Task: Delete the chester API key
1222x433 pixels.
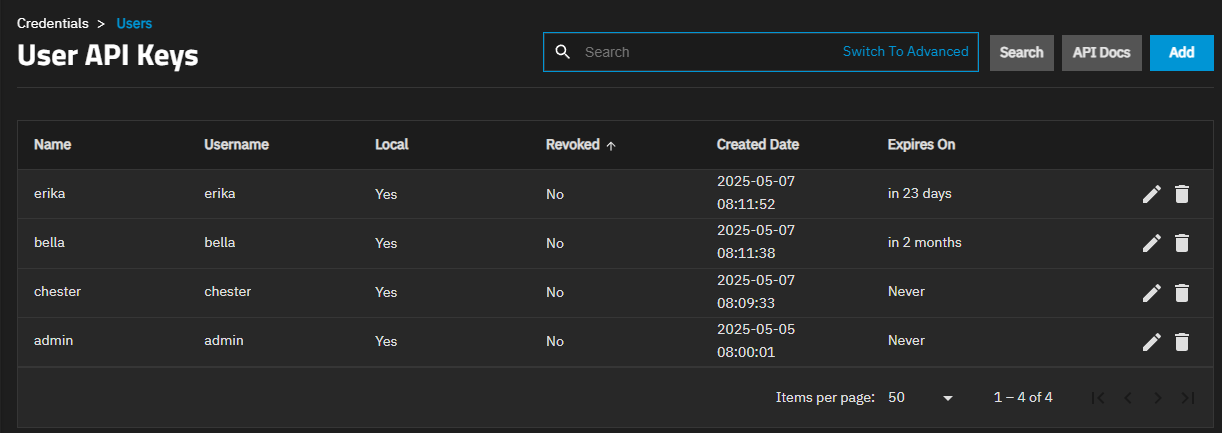Action: click(1182, 292)
